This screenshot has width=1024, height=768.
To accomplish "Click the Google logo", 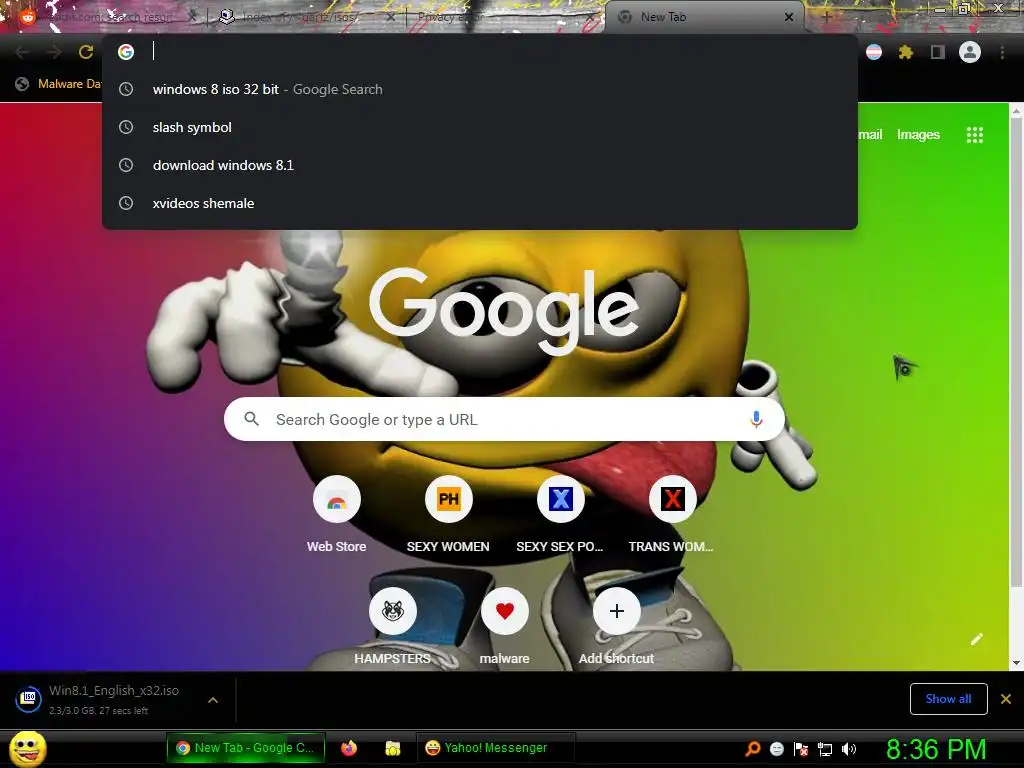I will [x=504, y=312].
